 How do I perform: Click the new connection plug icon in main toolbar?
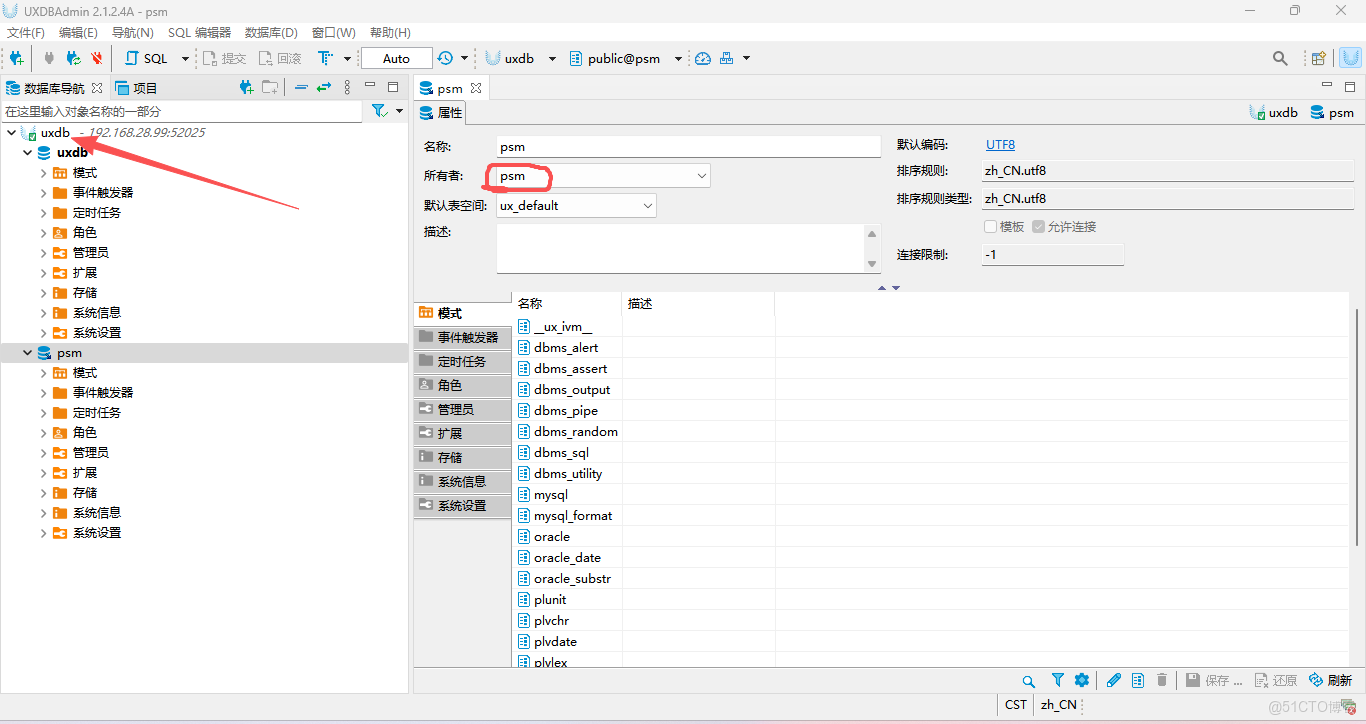tap(17, 58)
